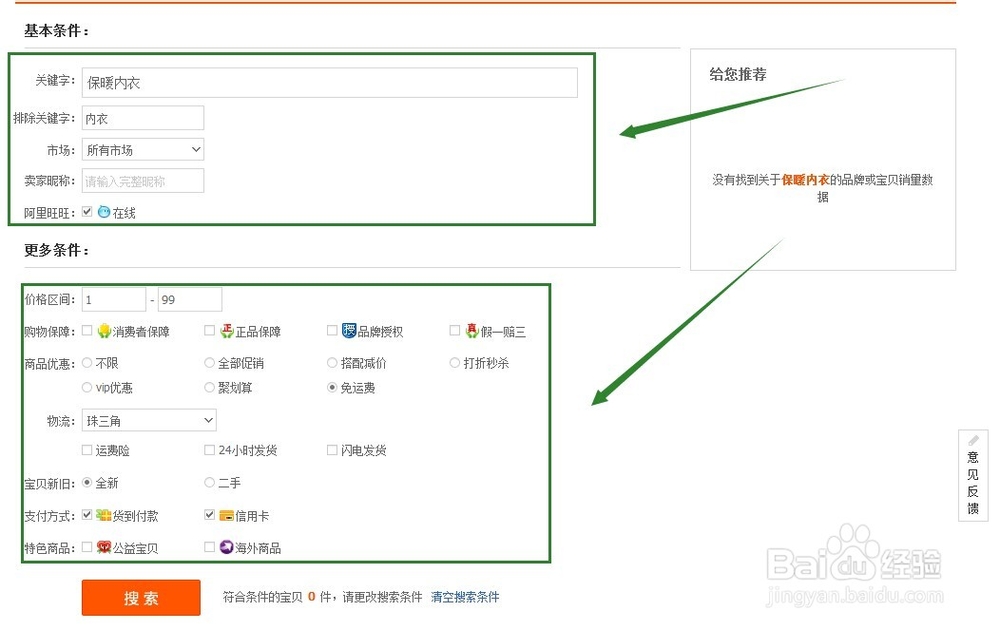Click the 品牌授权 blue badge icon

pyautogui.click(x=347, y=330)
